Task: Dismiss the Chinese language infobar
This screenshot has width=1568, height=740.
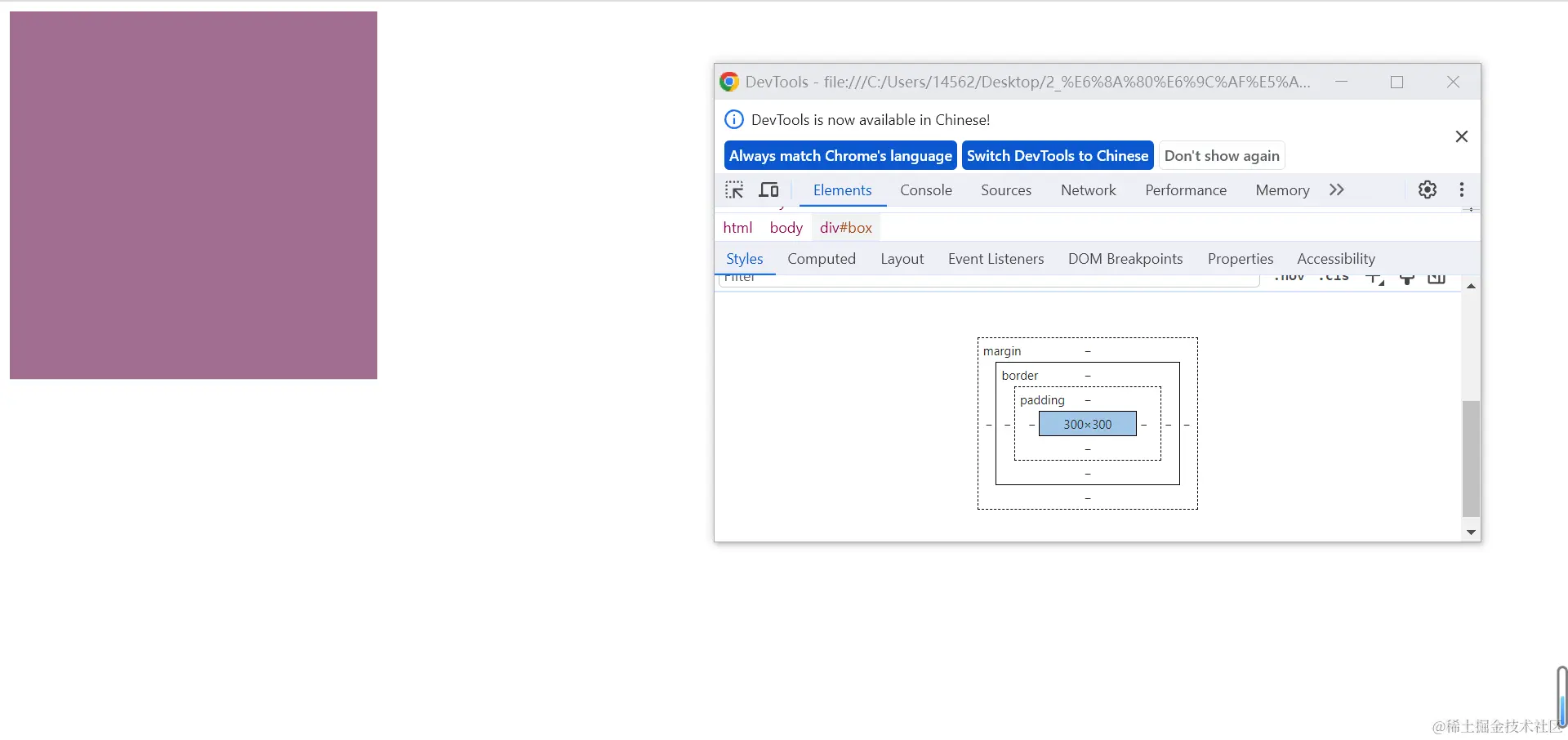Action: [1462, 136]
